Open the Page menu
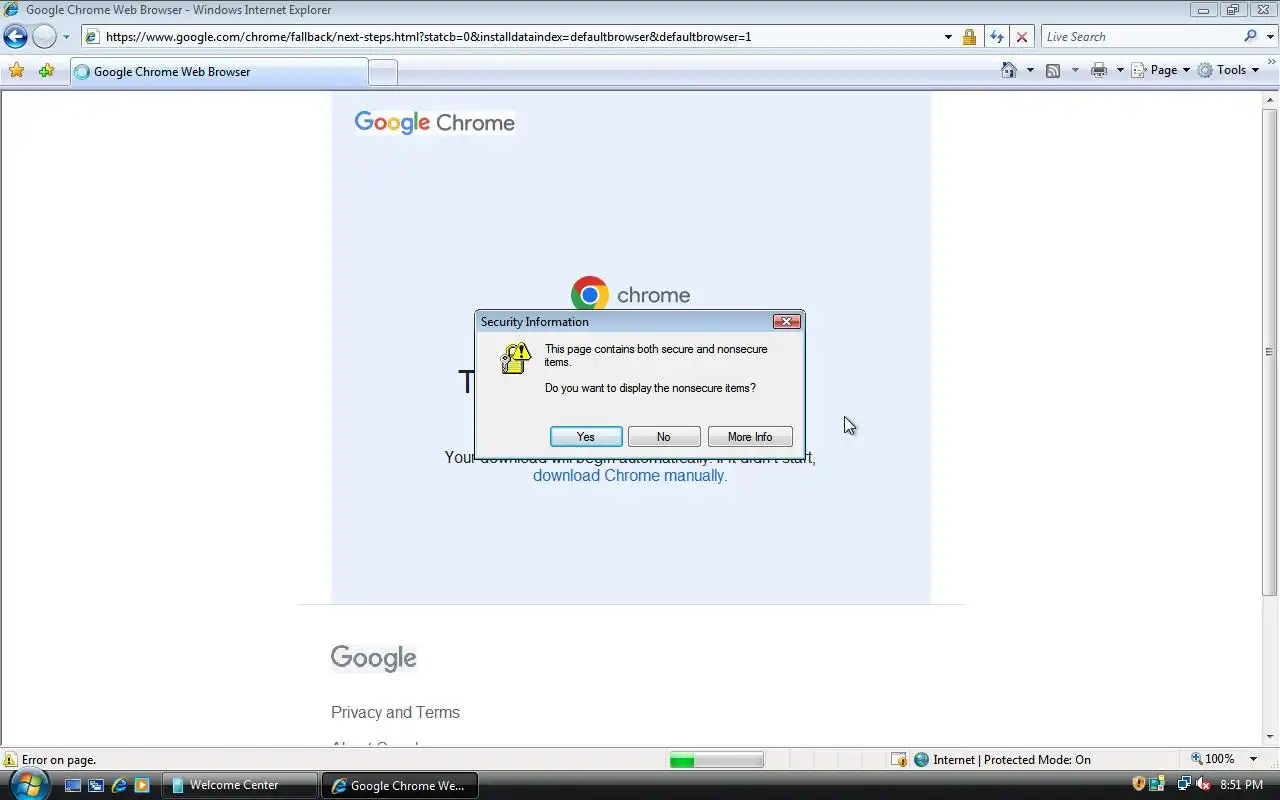1280x800 pixels. pyautogui.click(x=1160, y=70)
